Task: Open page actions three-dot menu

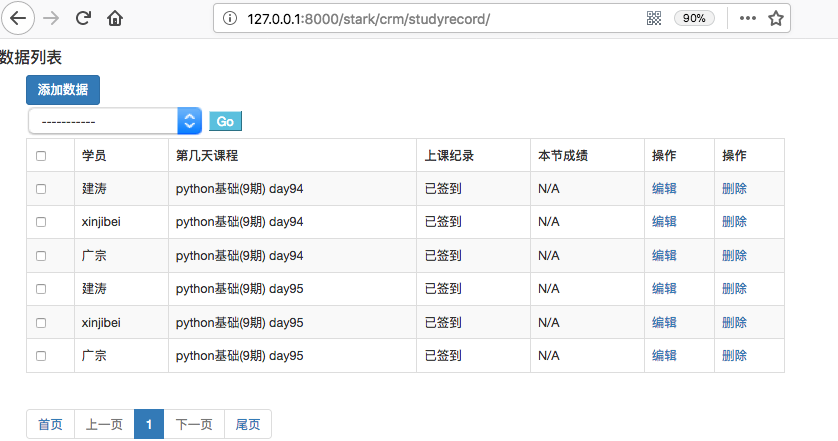Action: pyautogui.click(x=747, y=18)
